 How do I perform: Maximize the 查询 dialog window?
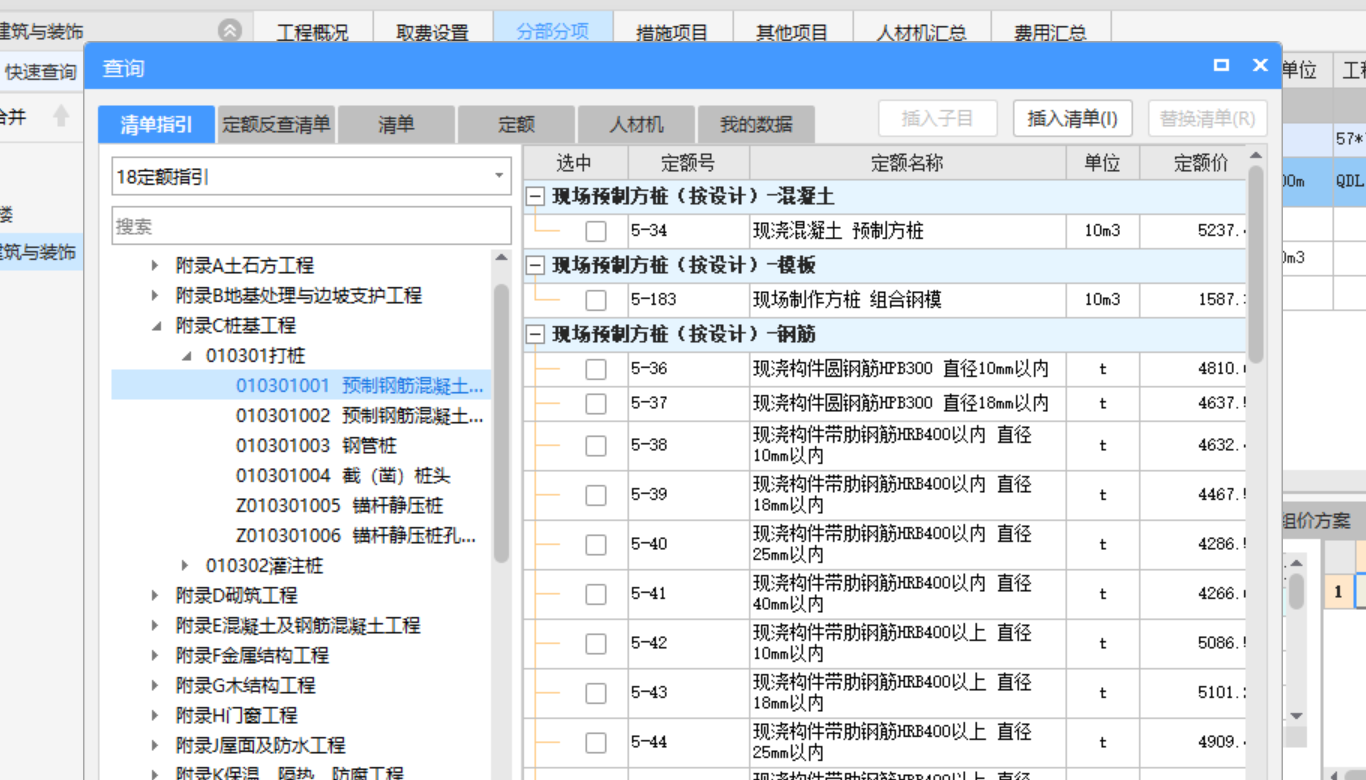point(1221,65)
